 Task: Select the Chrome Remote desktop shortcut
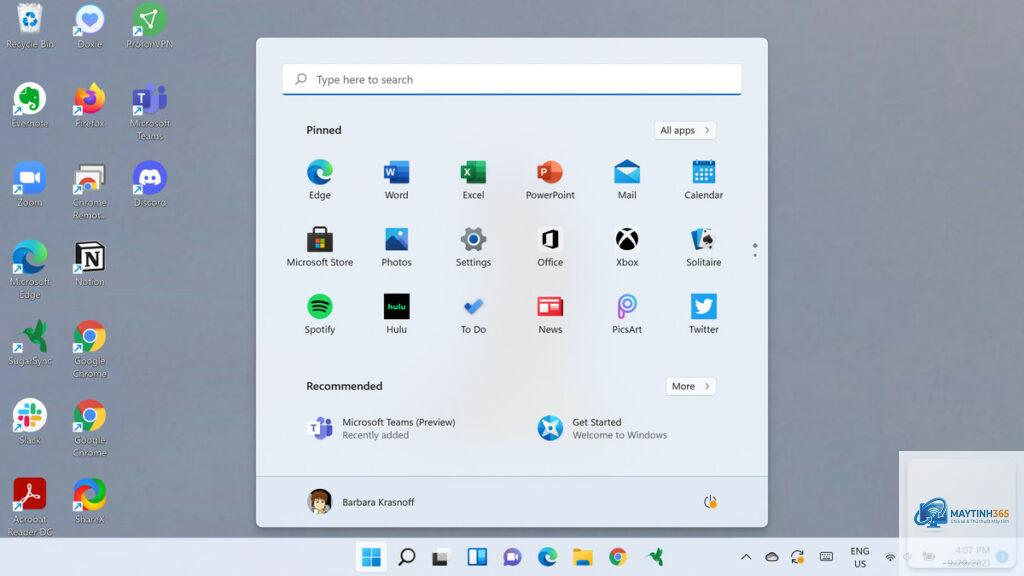(x=89, y=191)
